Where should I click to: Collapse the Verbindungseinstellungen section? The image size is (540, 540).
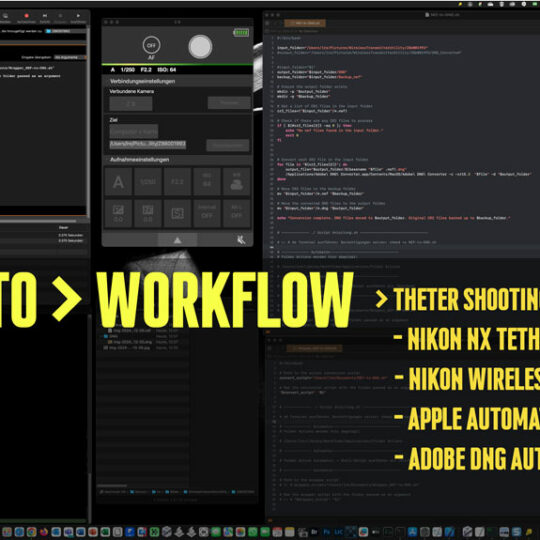tap(177, 81)
